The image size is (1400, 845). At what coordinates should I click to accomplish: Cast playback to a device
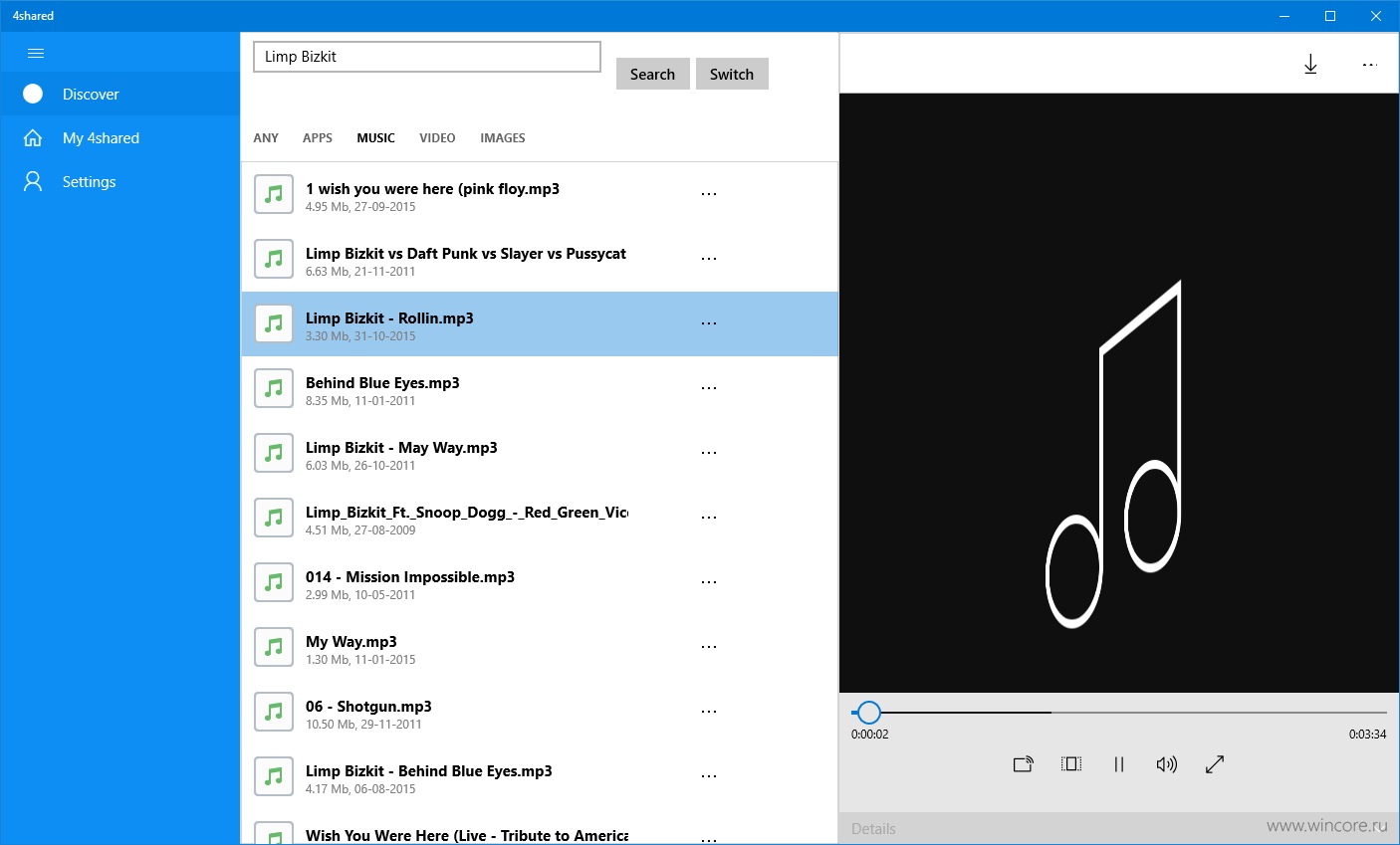point(1024,764)
